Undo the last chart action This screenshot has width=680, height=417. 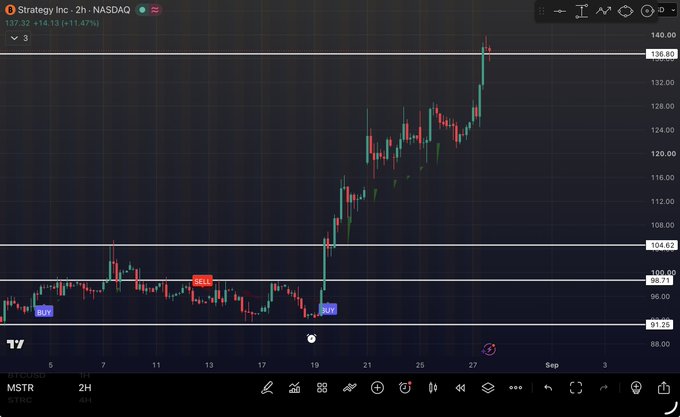coord(548,388)
